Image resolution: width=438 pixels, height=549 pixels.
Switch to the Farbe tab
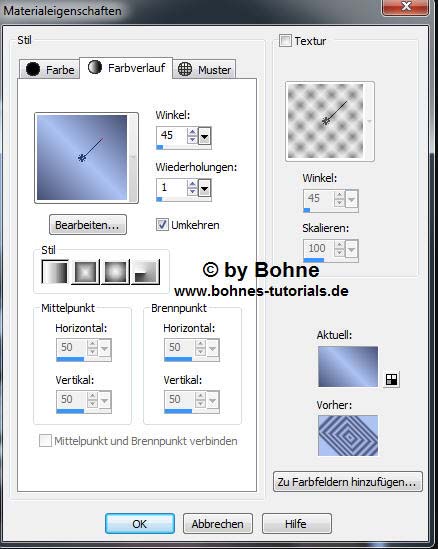[49, 69]
